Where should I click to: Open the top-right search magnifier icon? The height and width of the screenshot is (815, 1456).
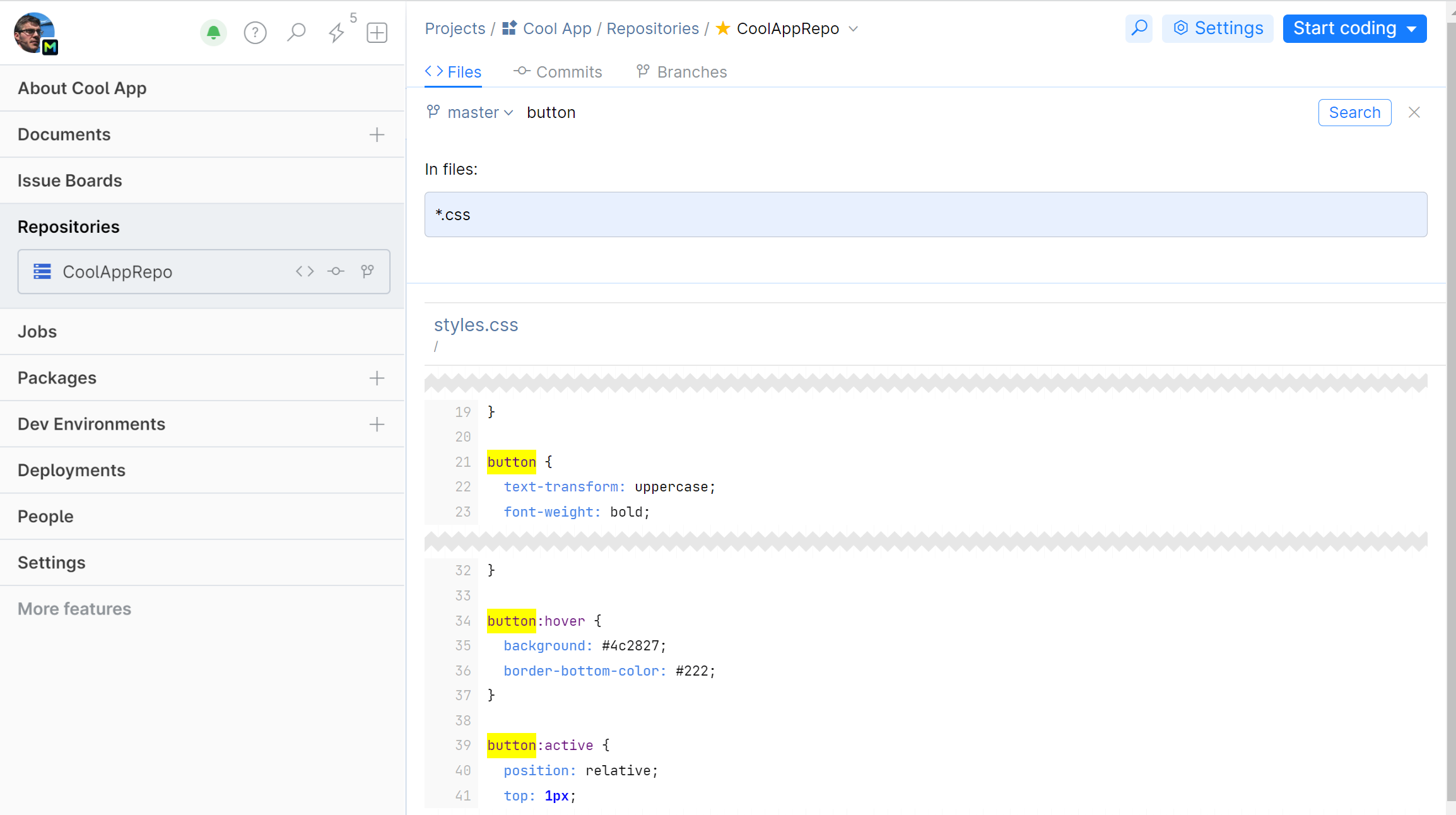1139,28
